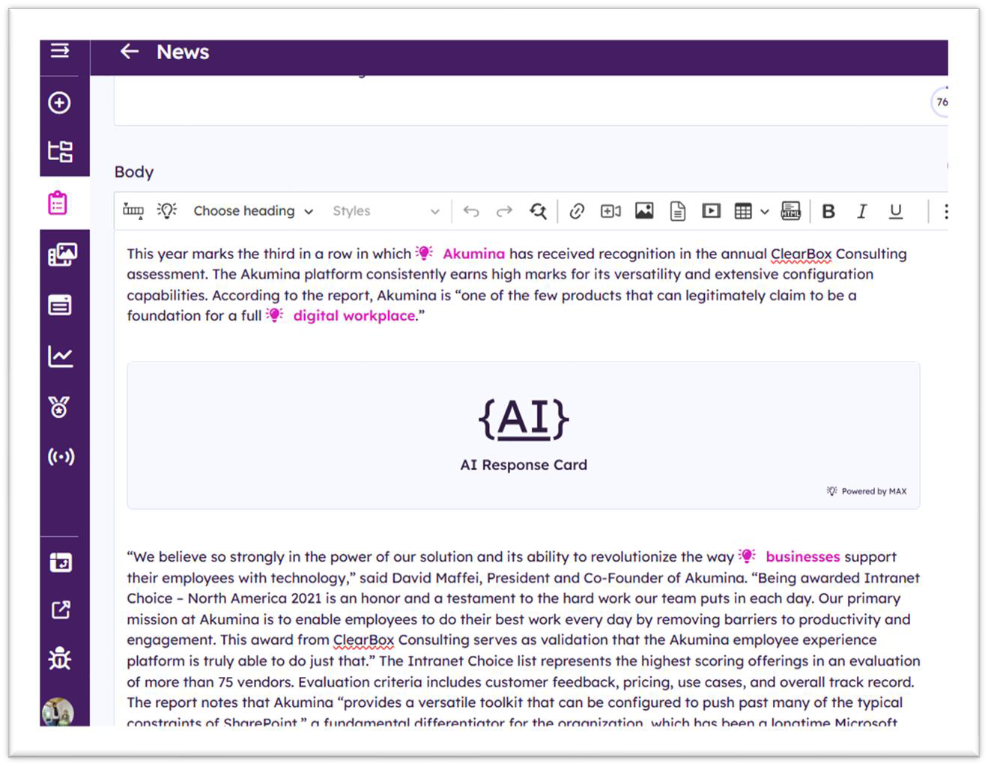988x766 pixels.
Task: Open the analytics line chart icon in sidebar
Action: (x=60, y=357)
